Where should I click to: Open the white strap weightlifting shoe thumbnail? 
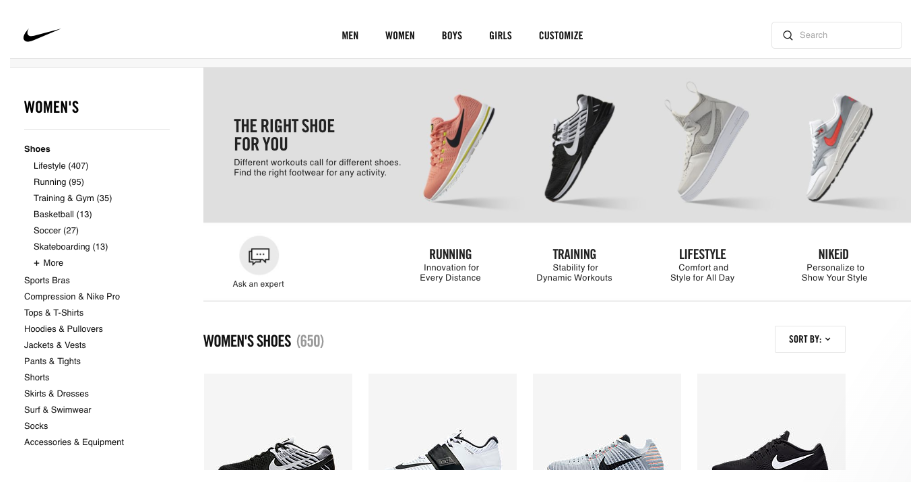tap(443, 422)
